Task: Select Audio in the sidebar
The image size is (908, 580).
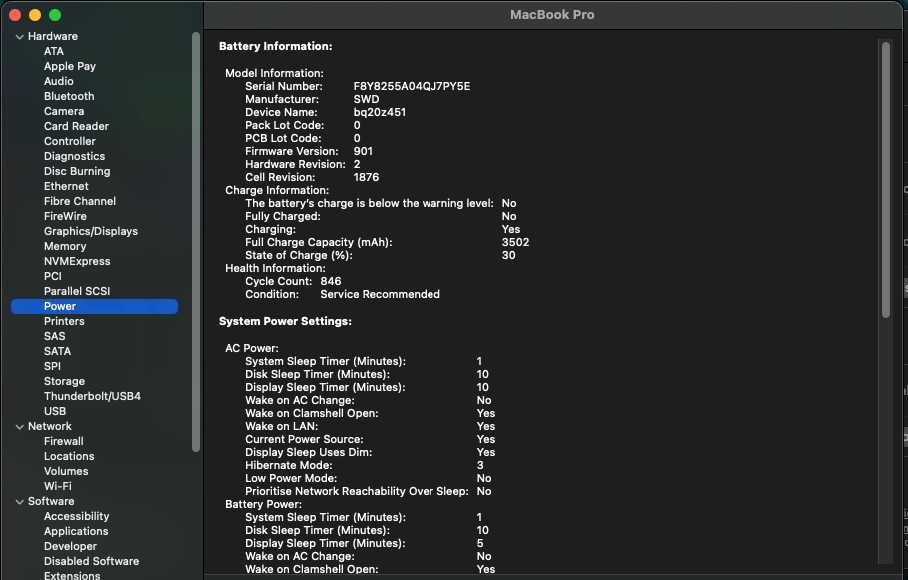Action: click(x=58, y=81)
